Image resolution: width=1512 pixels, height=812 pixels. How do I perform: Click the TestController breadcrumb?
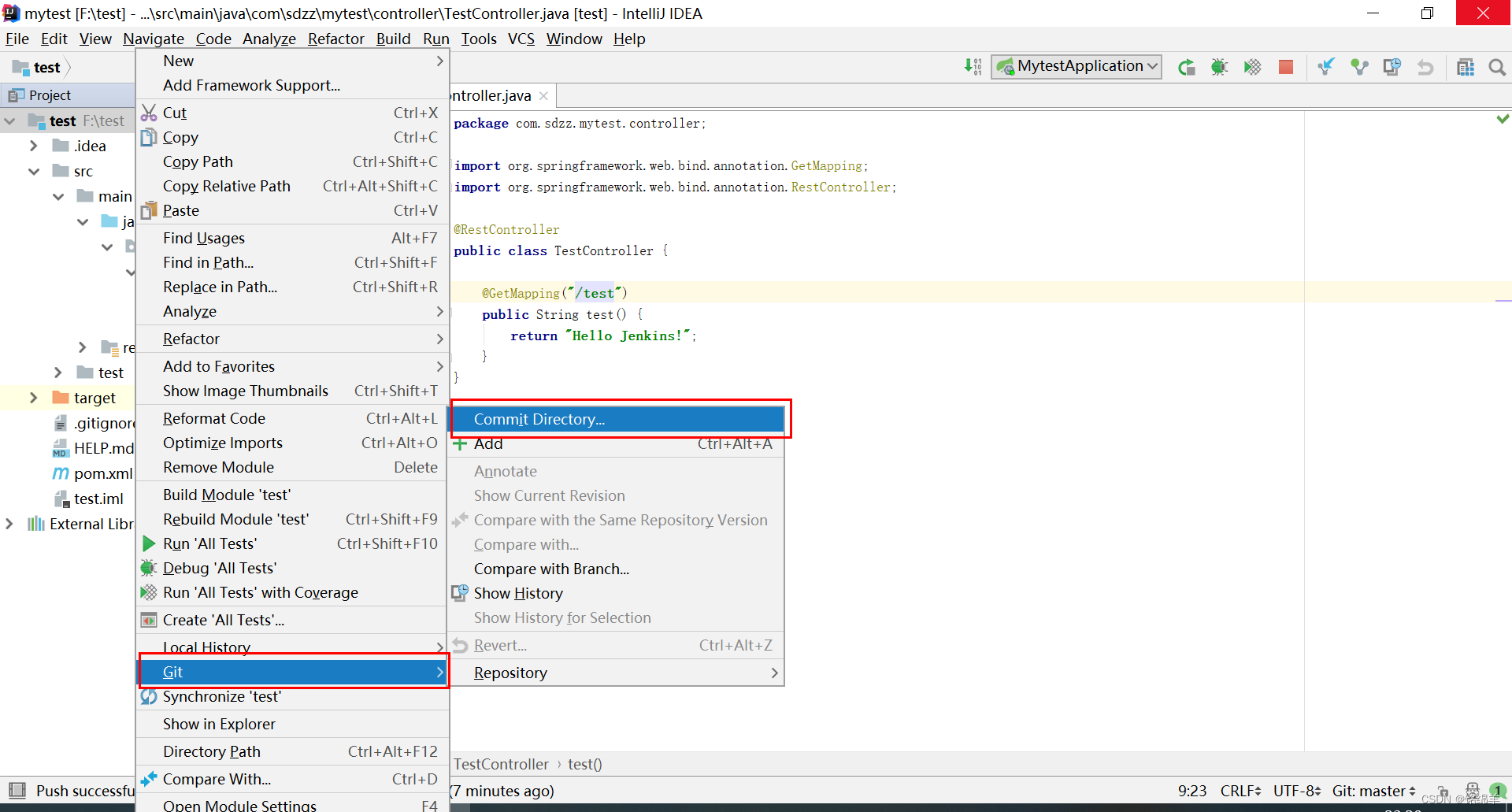501,764
